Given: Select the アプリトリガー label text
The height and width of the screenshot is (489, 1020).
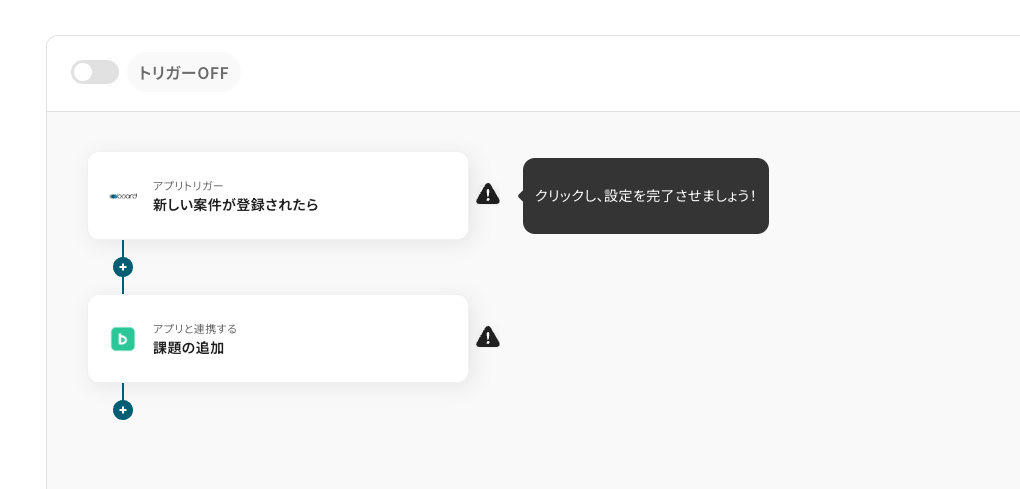Looking at the screenshot, I should (188, 185).
